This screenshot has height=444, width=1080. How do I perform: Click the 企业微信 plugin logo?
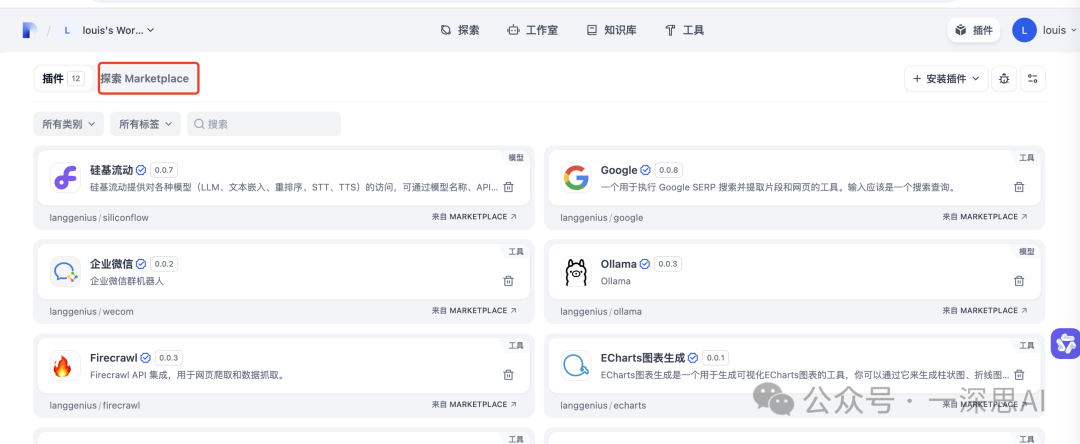tap(65, 271)
